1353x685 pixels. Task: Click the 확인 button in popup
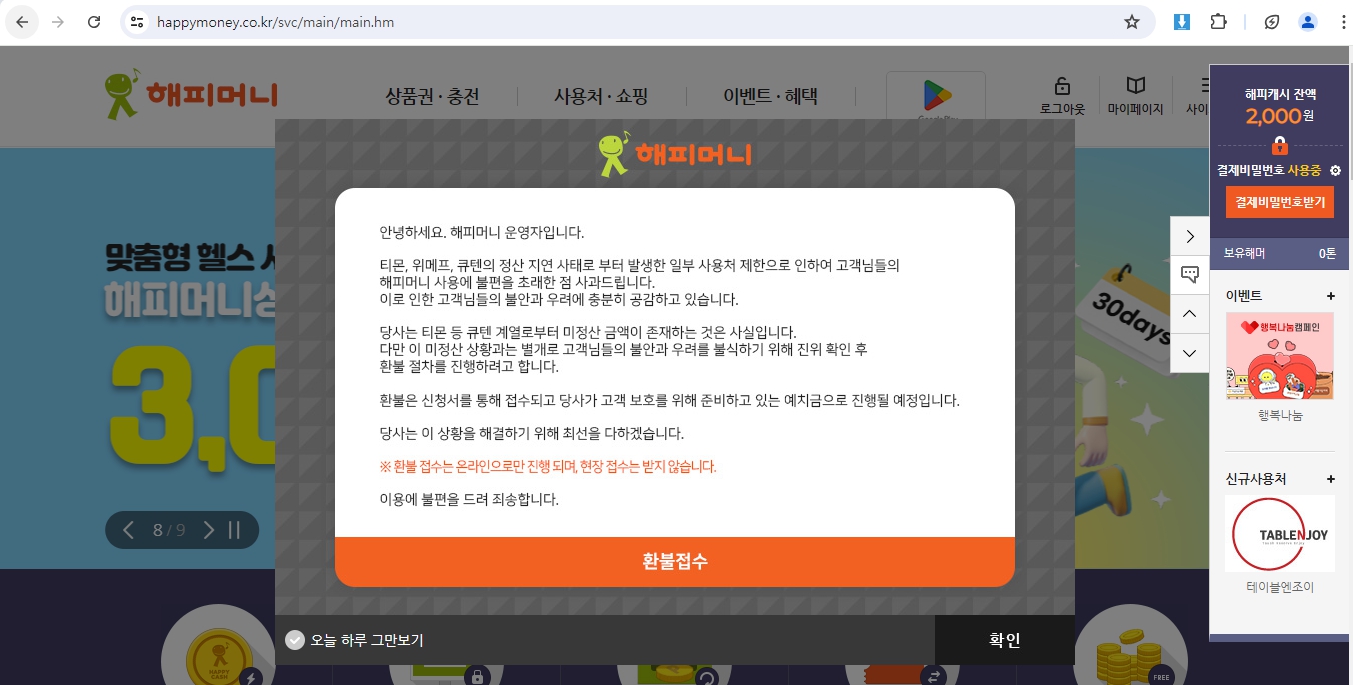coord(1005,640)
